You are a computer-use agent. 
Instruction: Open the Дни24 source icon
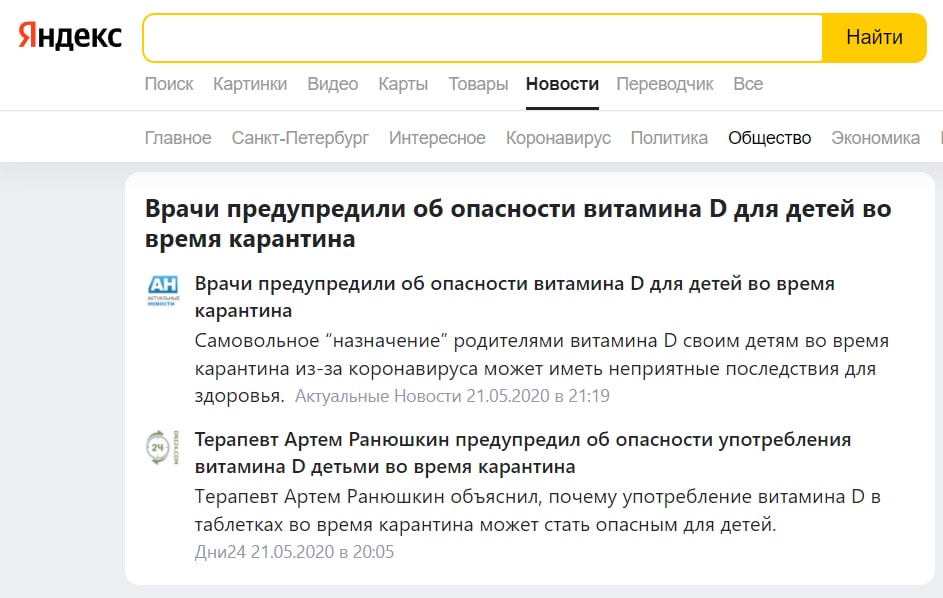[x=163, y=447]
